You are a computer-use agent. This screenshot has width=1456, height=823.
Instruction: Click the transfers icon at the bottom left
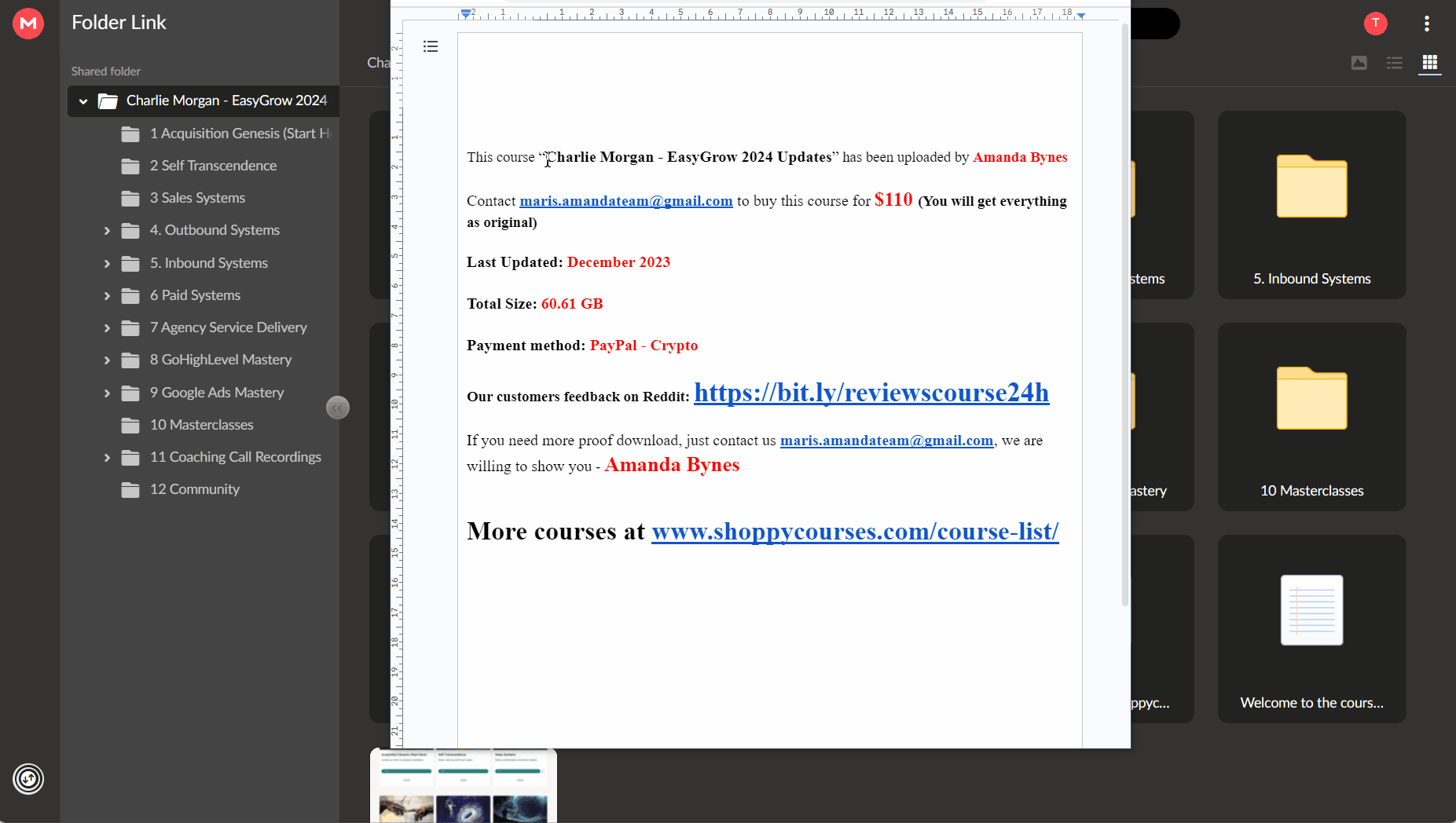pyautogui.click(x=28, y=779)
